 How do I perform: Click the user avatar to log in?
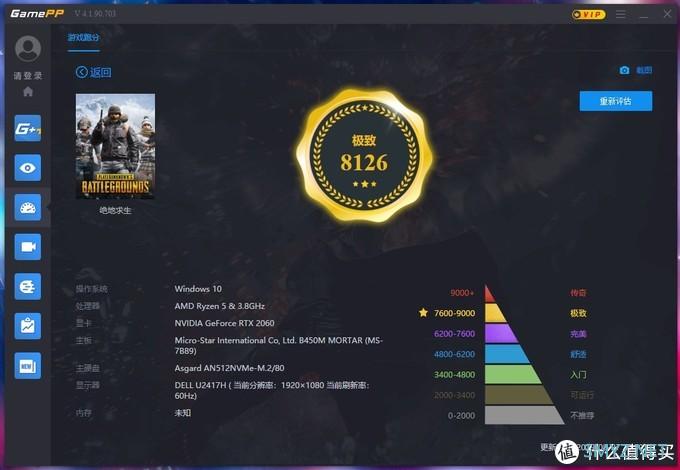click(x=28, y=48)
